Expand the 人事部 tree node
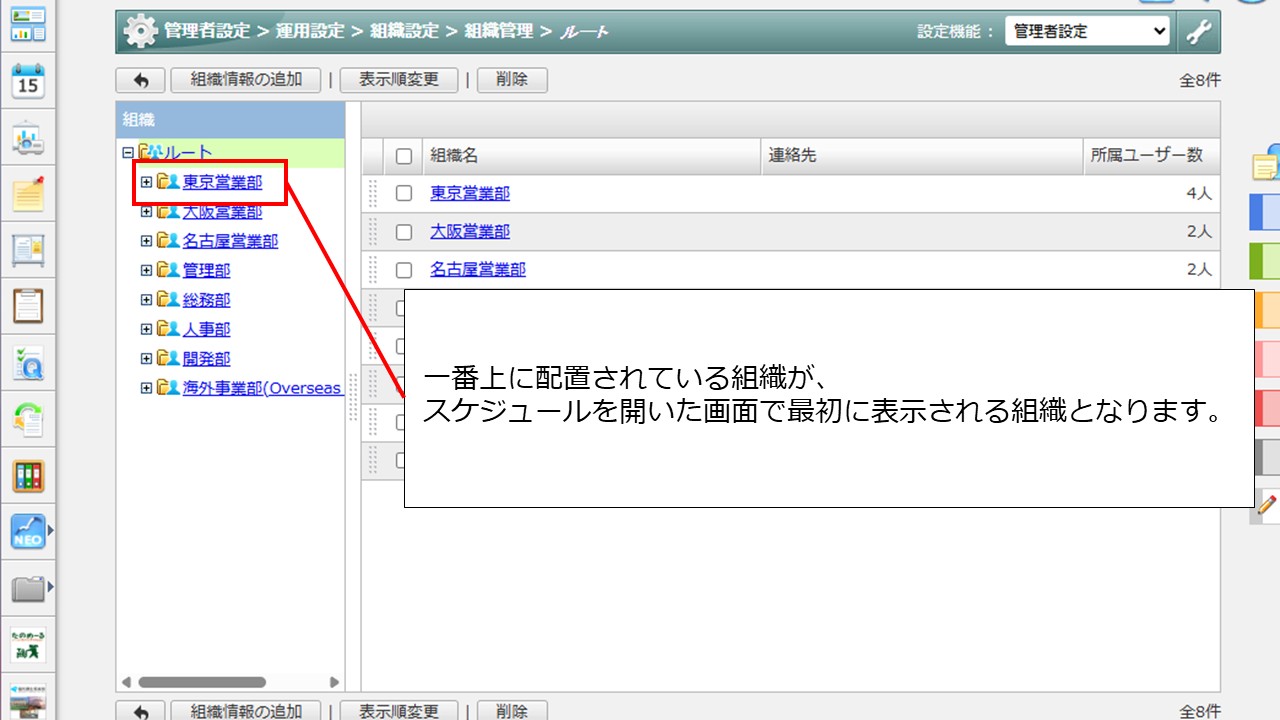Image resolution: width=1280 pixels, height=720 pixels. [146, 329]
